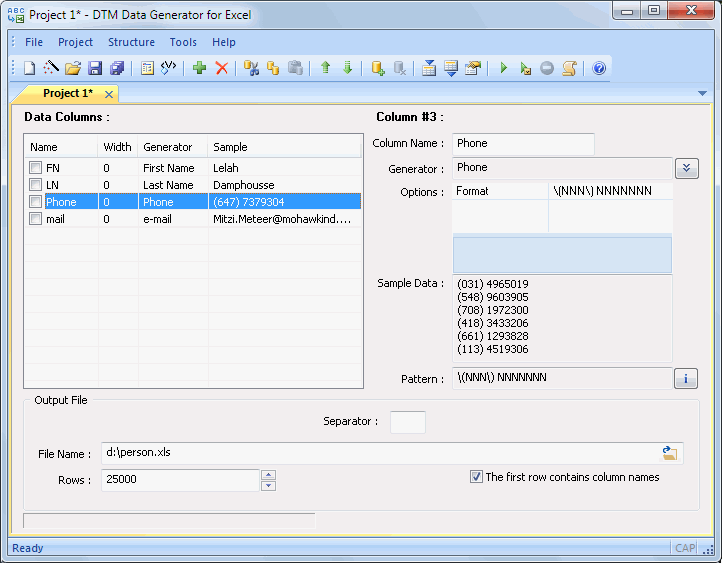Click the yellow cylinder with plus icon
722x563 pixels.
[x=378, y=68]
